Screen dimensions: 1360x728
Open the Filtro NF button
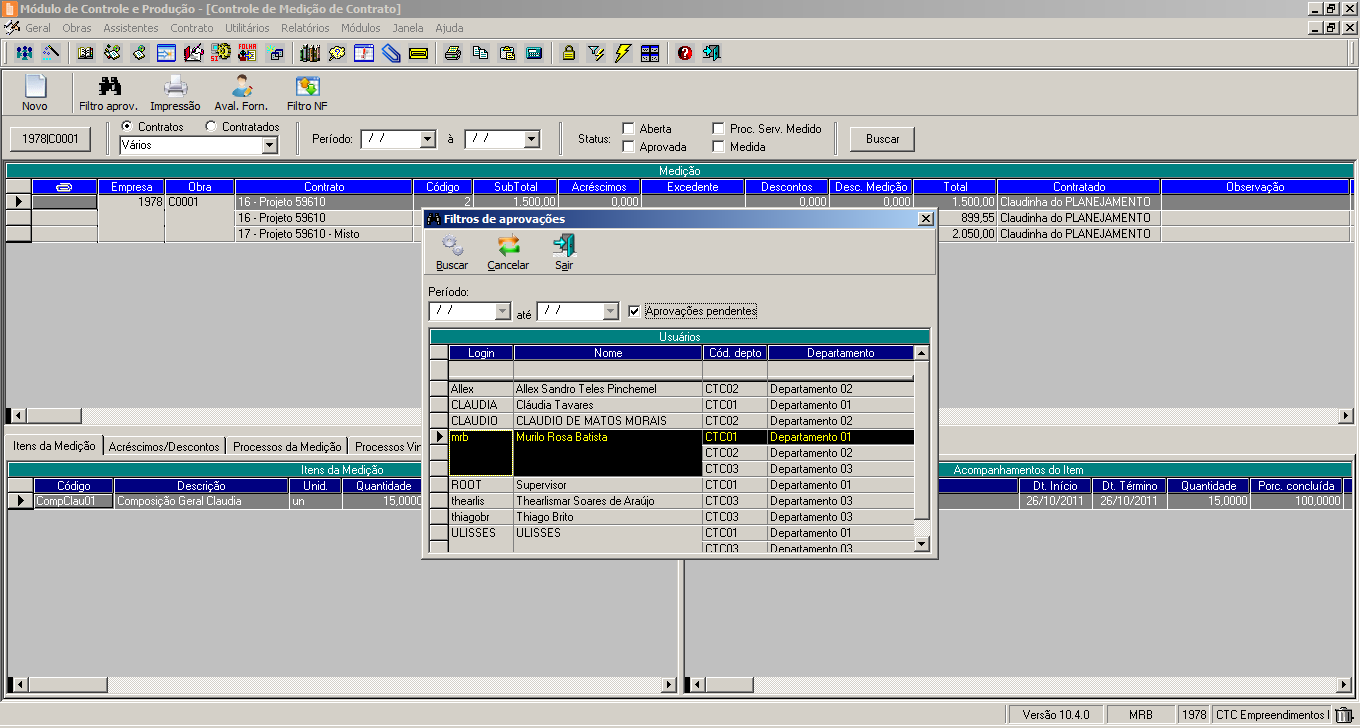coord(307,93)
